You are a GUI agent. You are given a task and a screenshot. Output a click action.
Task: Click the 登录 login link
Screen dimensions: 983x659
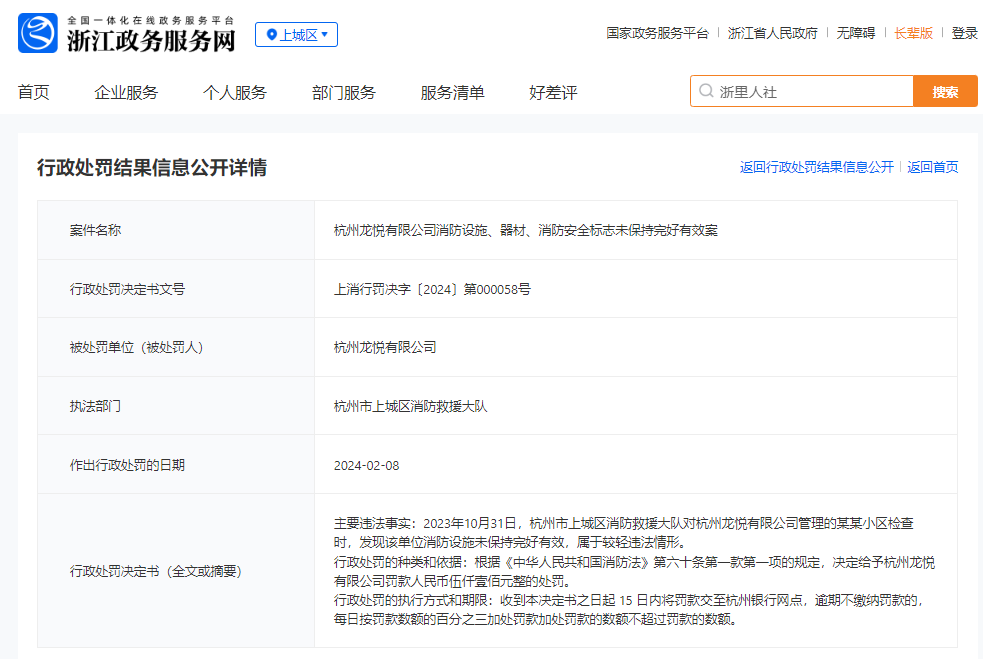pyautogui.click(x=964, y=33)
